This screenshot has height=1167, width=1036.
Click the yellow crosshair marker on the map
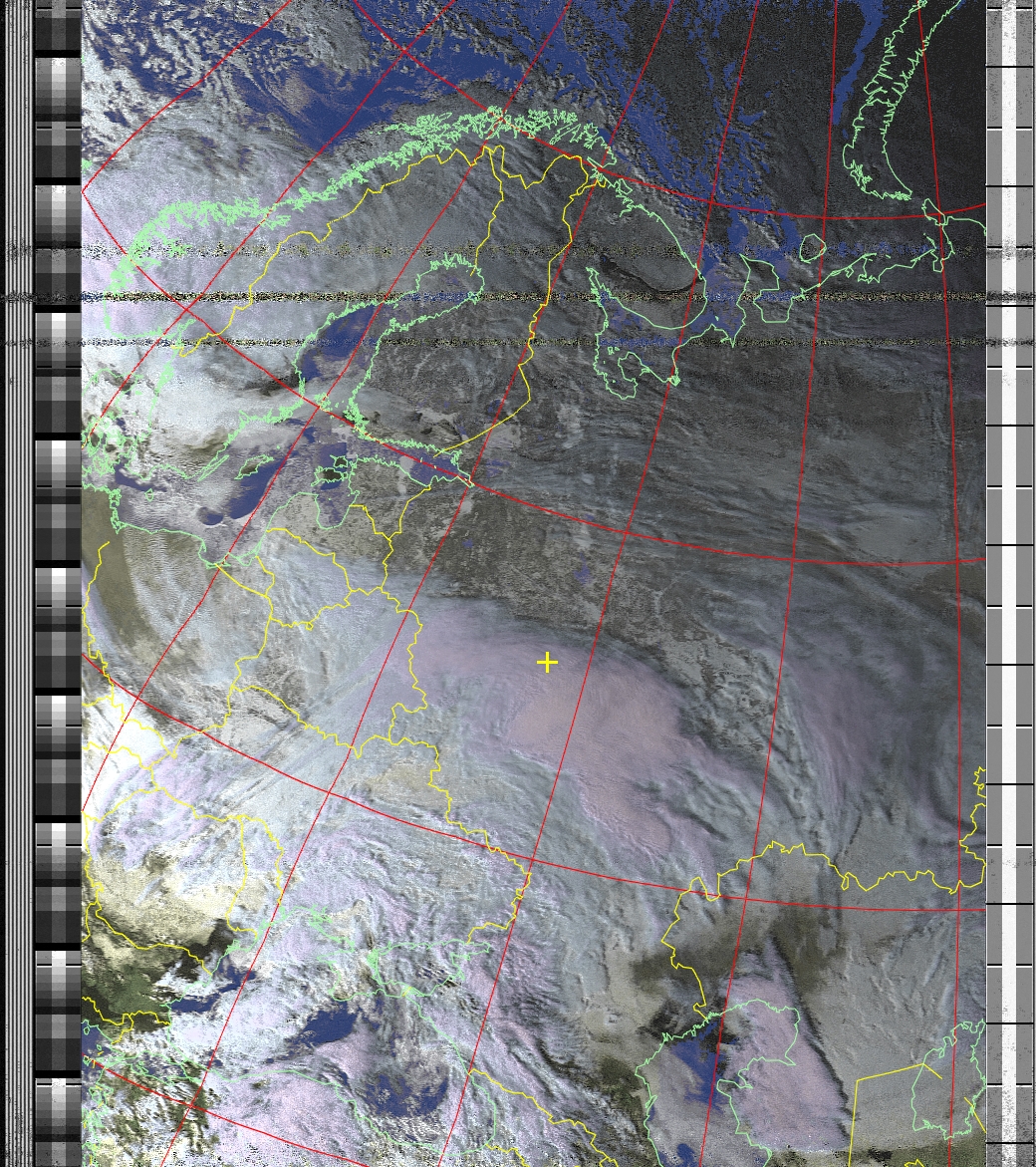click(546, 663)
